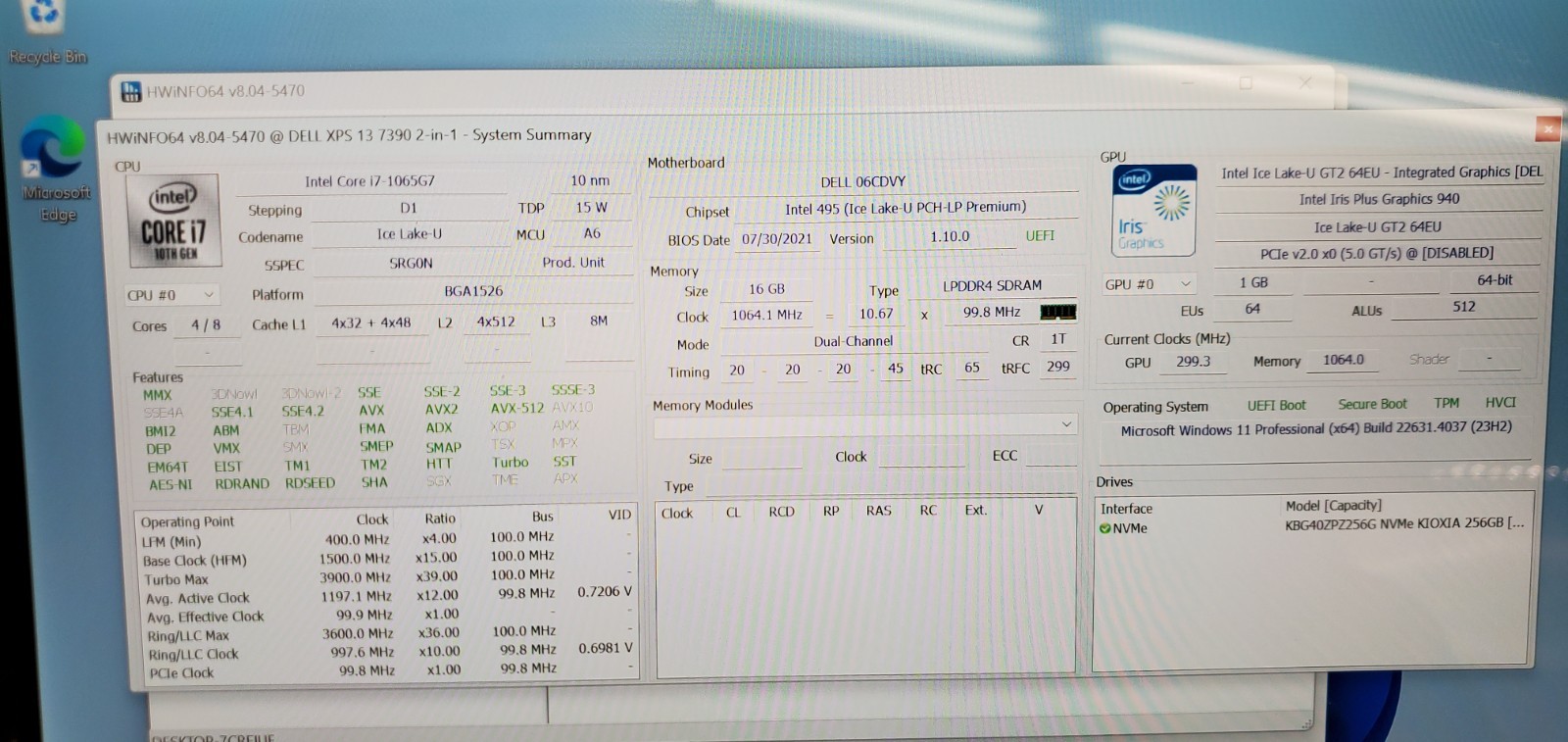Click the AVX-512 feature label
Screen dimensions: 1568x742
516,408
